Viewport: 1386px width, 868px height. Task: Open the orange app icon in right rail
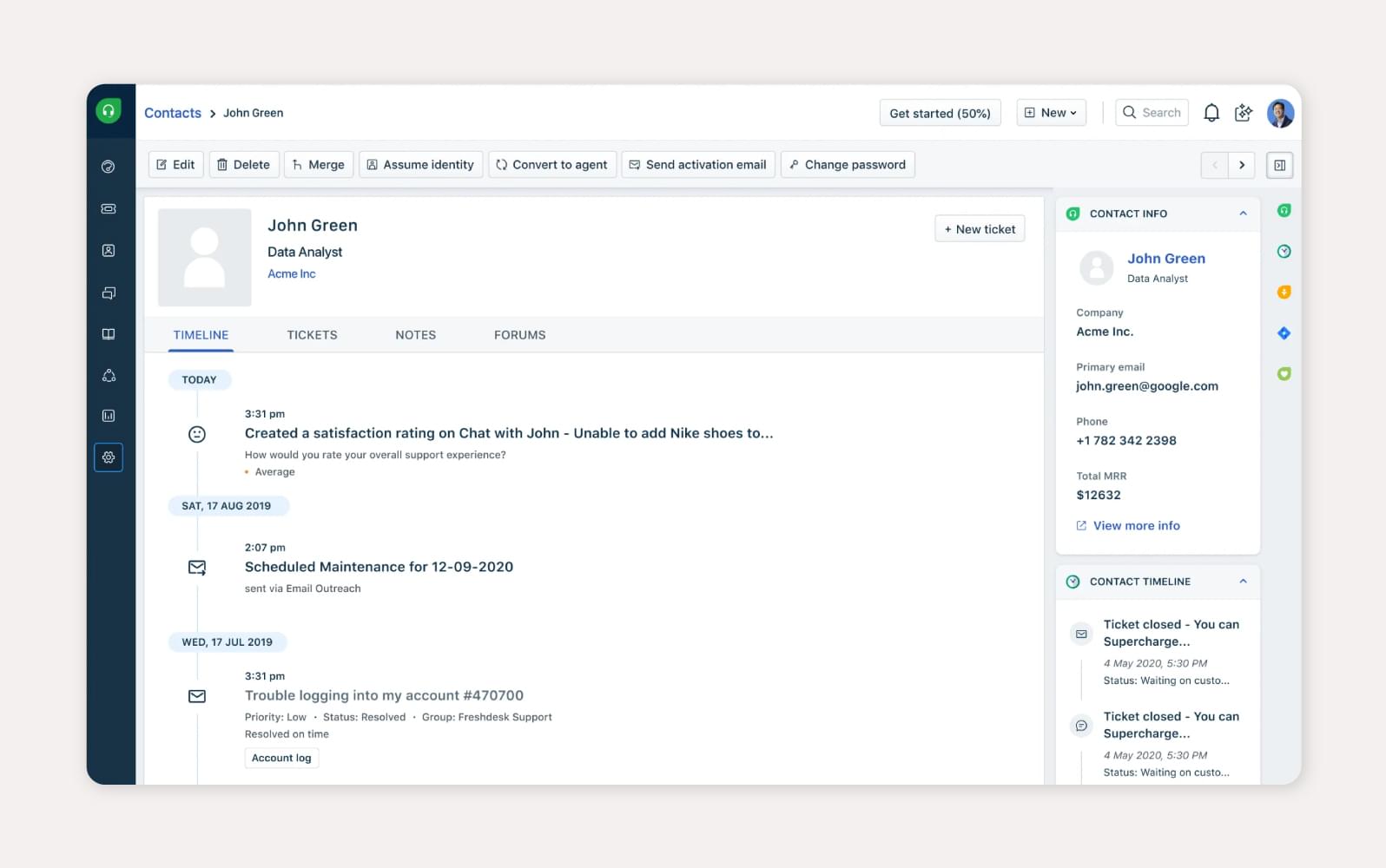click(1284, 292)
